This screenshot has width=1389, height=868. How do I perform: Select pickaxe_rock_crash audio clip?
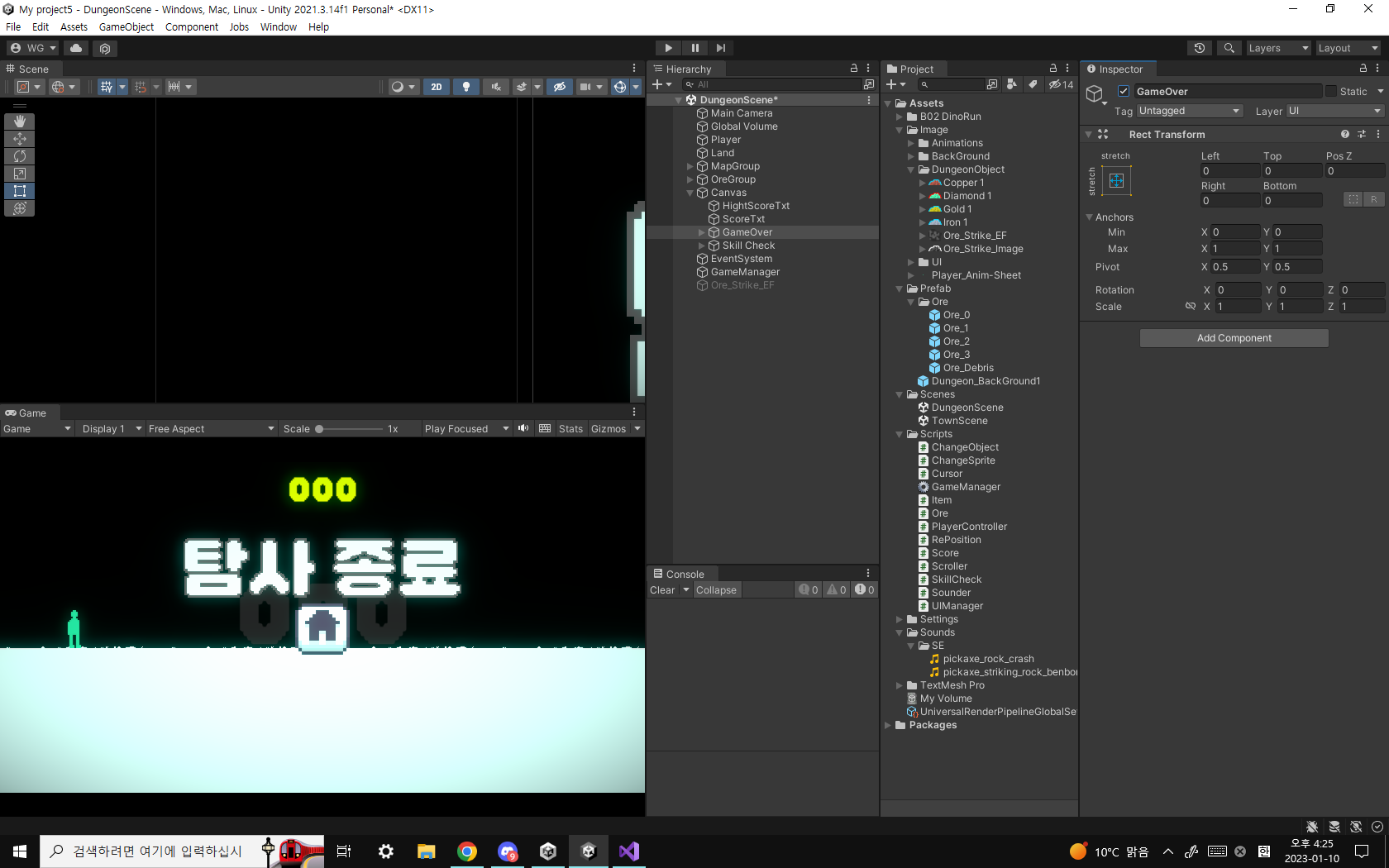coord(988,659)
